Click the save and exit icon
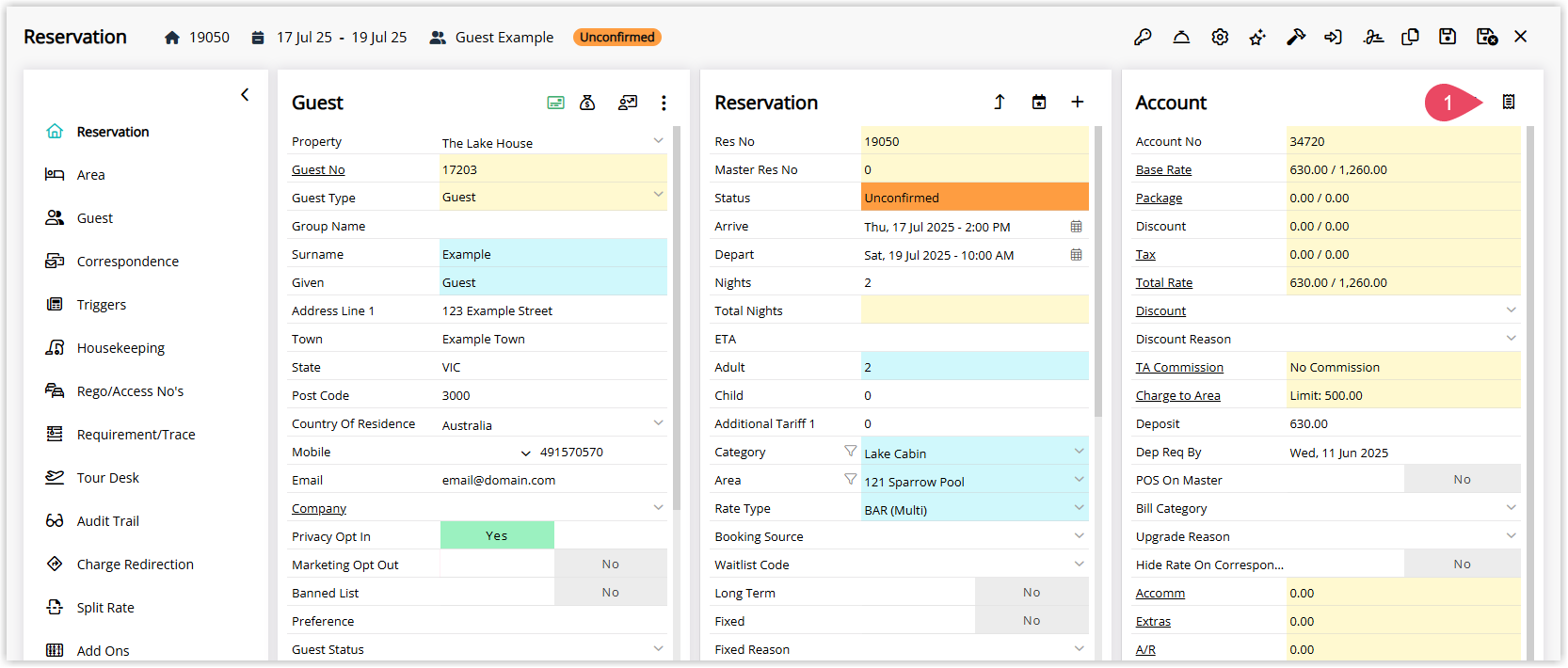Image resolution: width=1568 pixels, height=668 pixels. pyautogui.click(x=1487, y=37)
